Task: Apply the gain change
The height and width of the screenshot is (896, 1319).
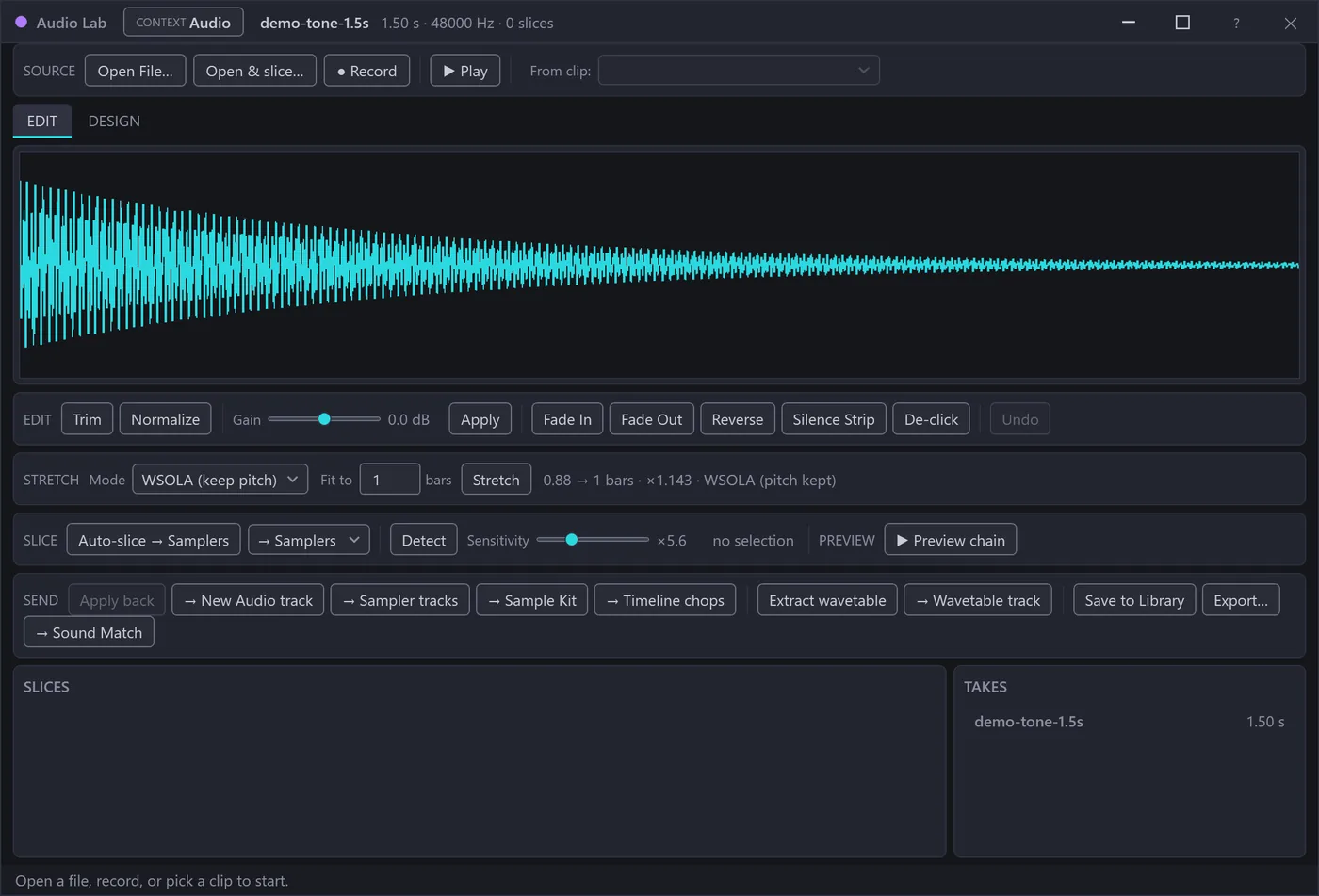Action: [480, 419]
